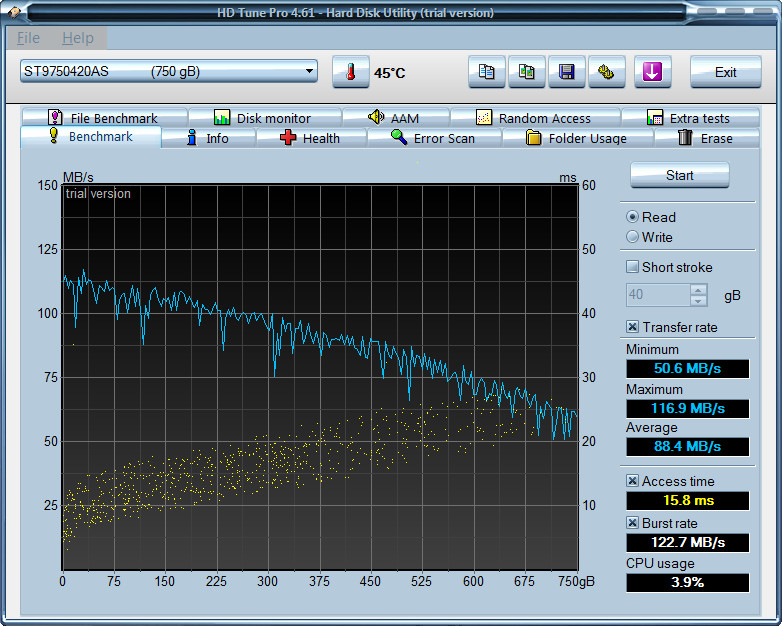This screenshot has height=626, width=782.
Task: Click the Exit button
Action: (x=726, y=72)
